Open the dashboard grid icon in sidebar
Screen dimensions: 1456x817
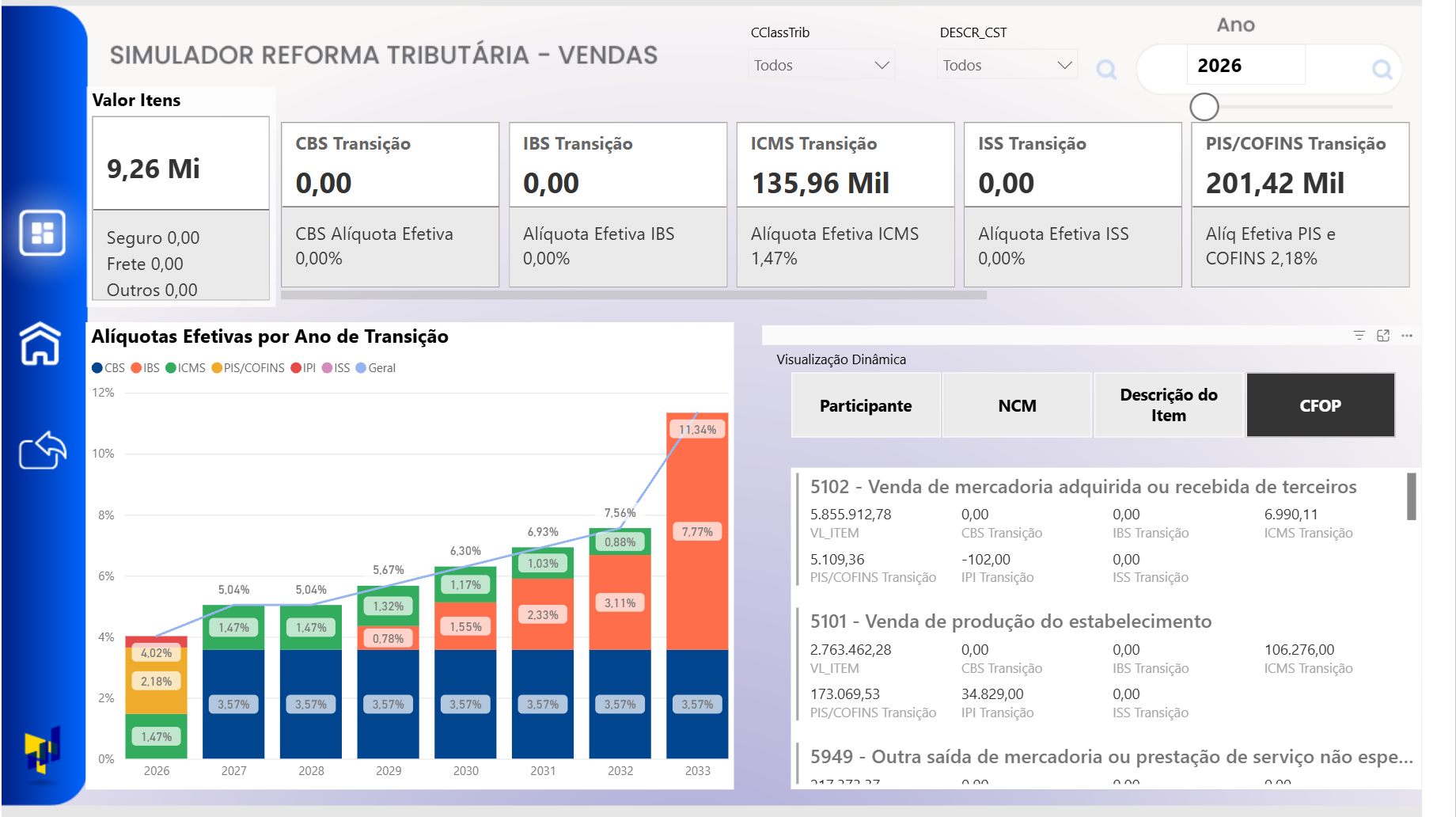click(x=43, y=233)
